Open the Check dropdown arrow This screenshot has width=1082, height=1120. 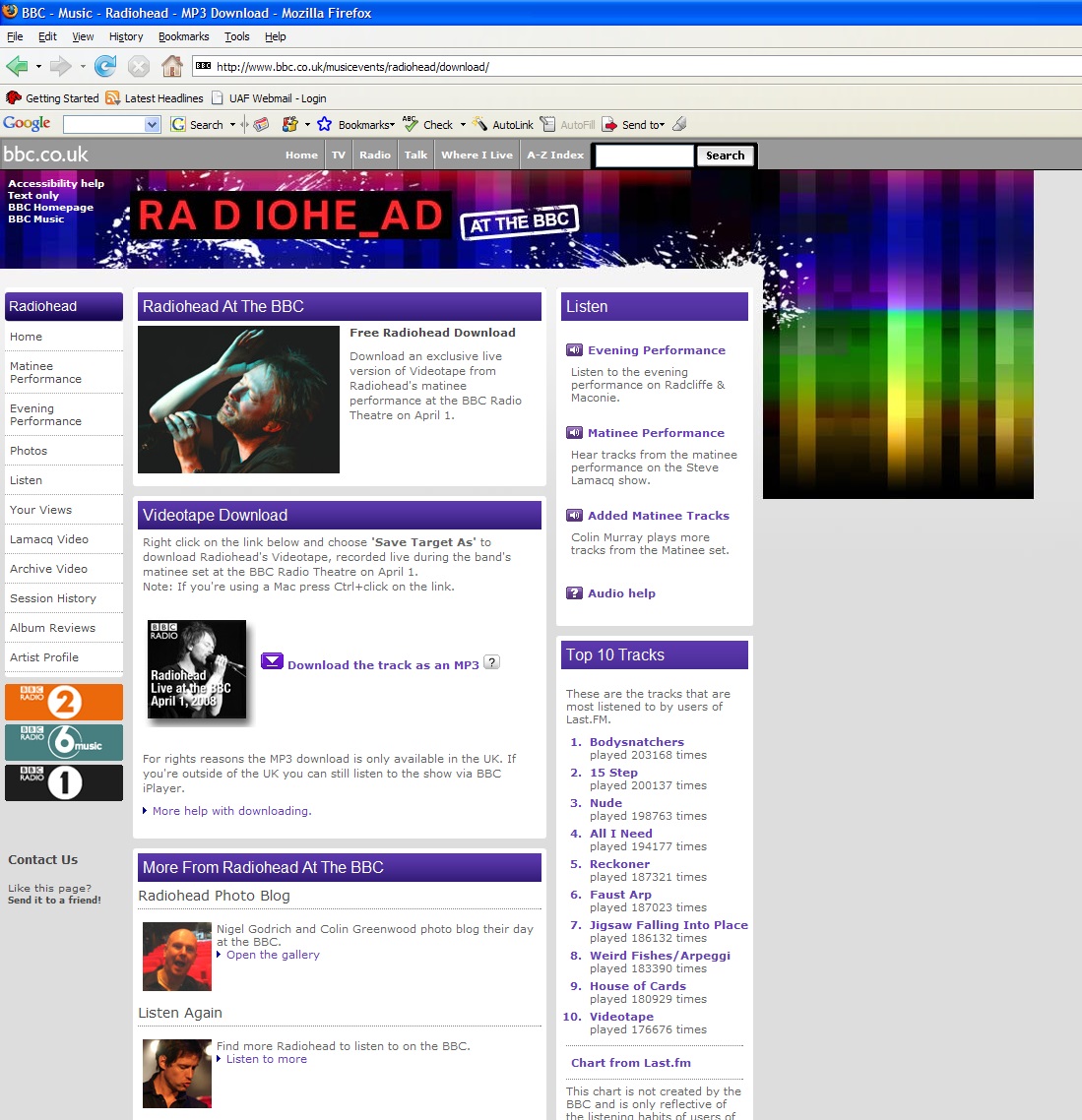coord(463,124)
